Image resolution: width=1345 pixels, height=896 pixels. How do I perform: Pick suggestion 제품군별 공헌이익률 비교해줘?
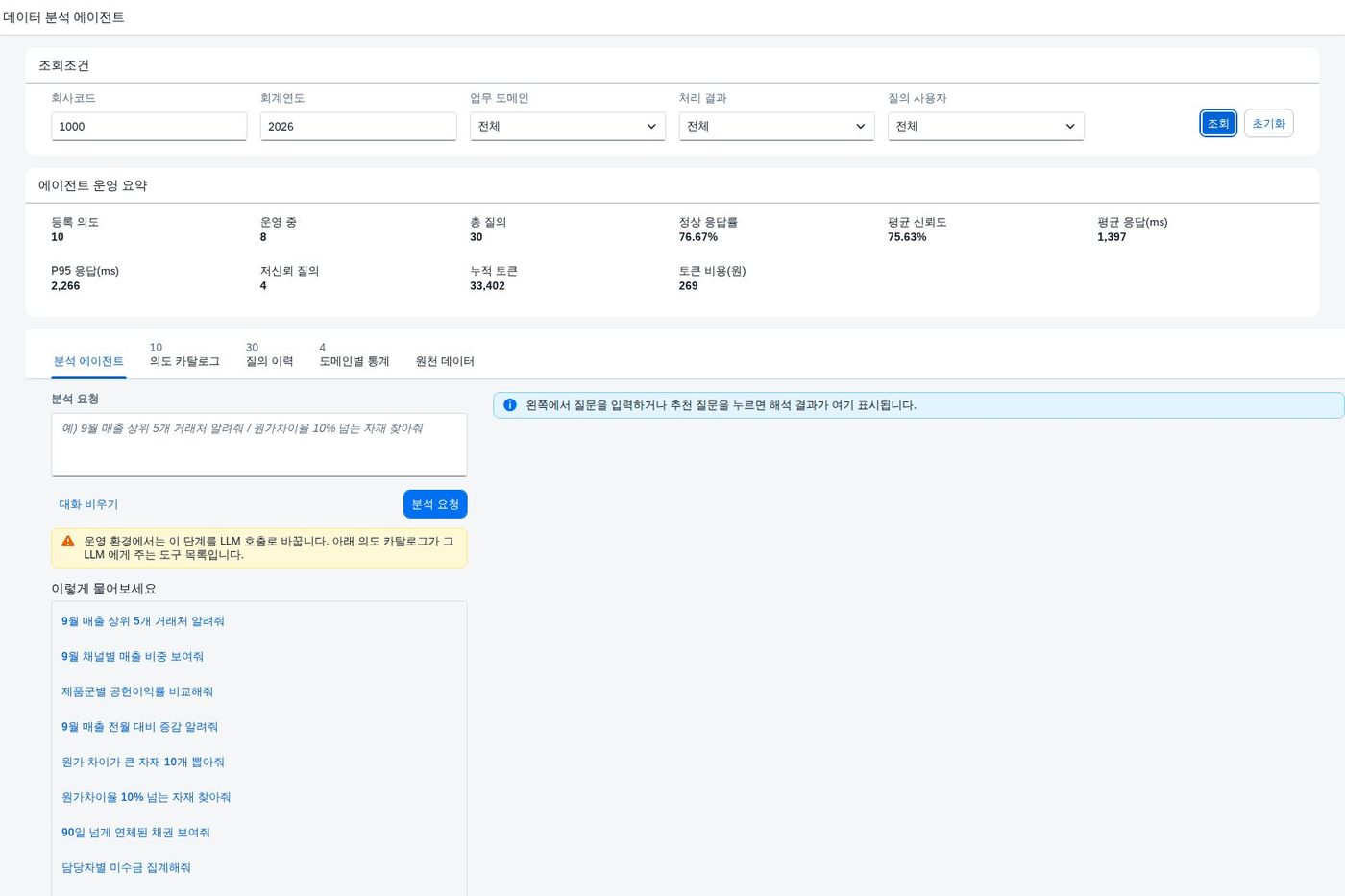137,691
